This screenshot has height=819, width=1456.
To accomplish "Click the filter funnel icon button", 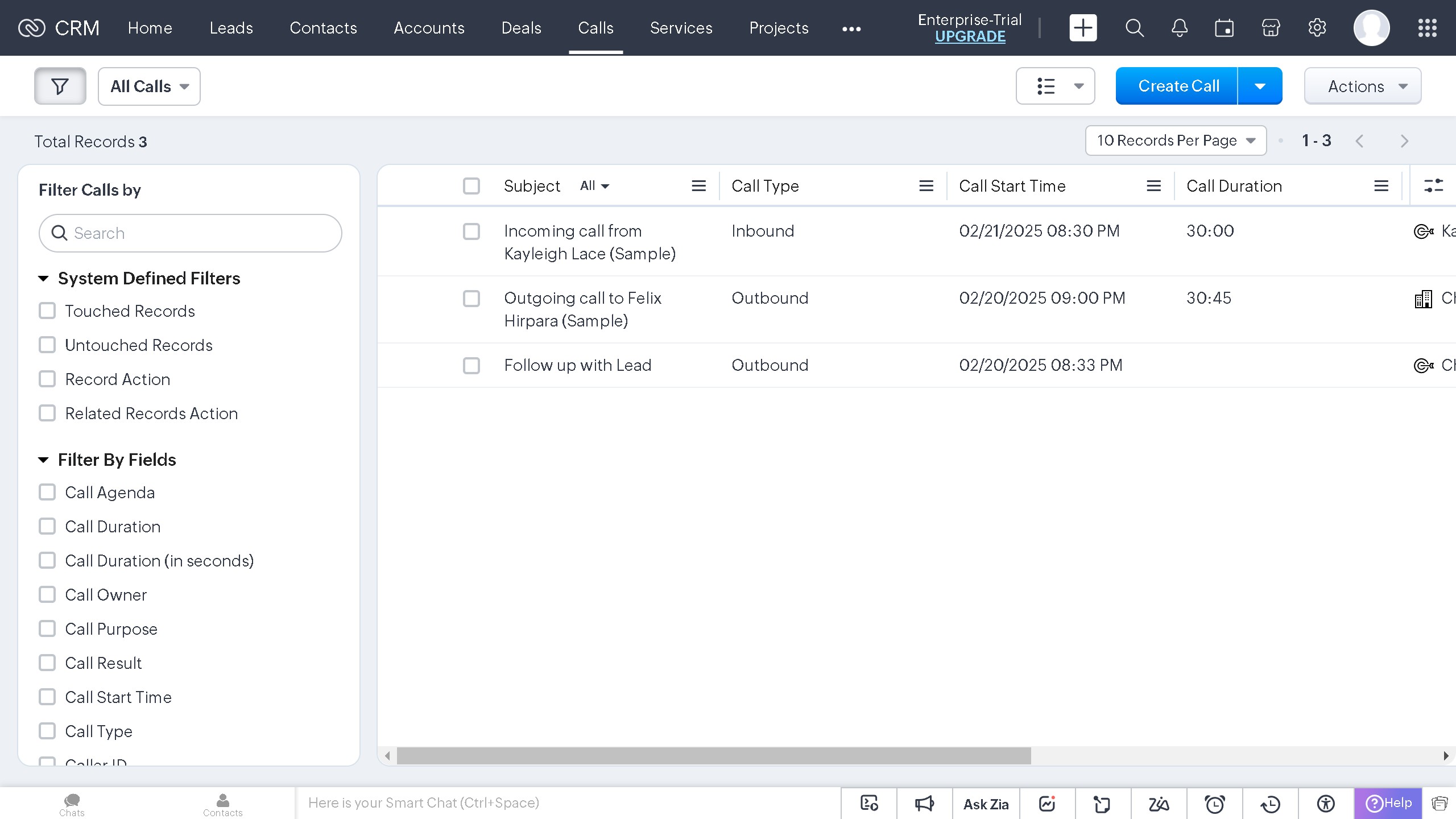I will [x=60, y=86].
